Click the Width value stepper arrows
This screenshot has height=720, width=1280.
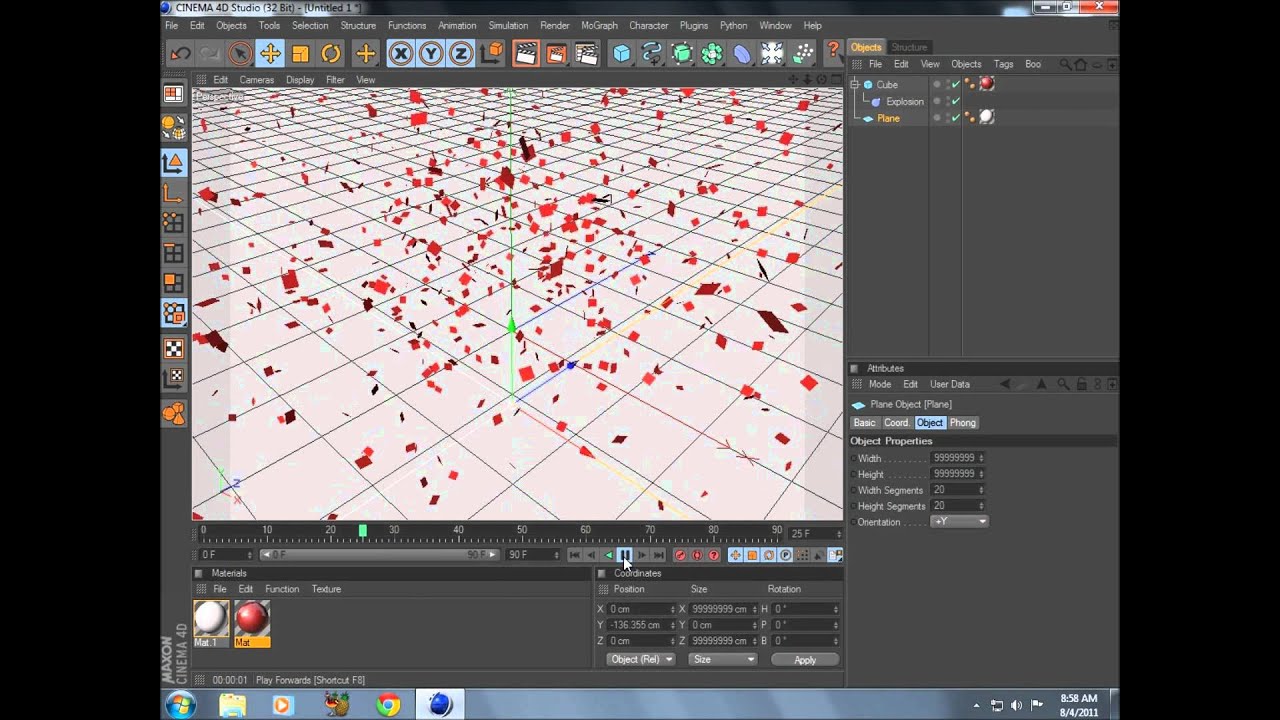(x=981, y=458)
